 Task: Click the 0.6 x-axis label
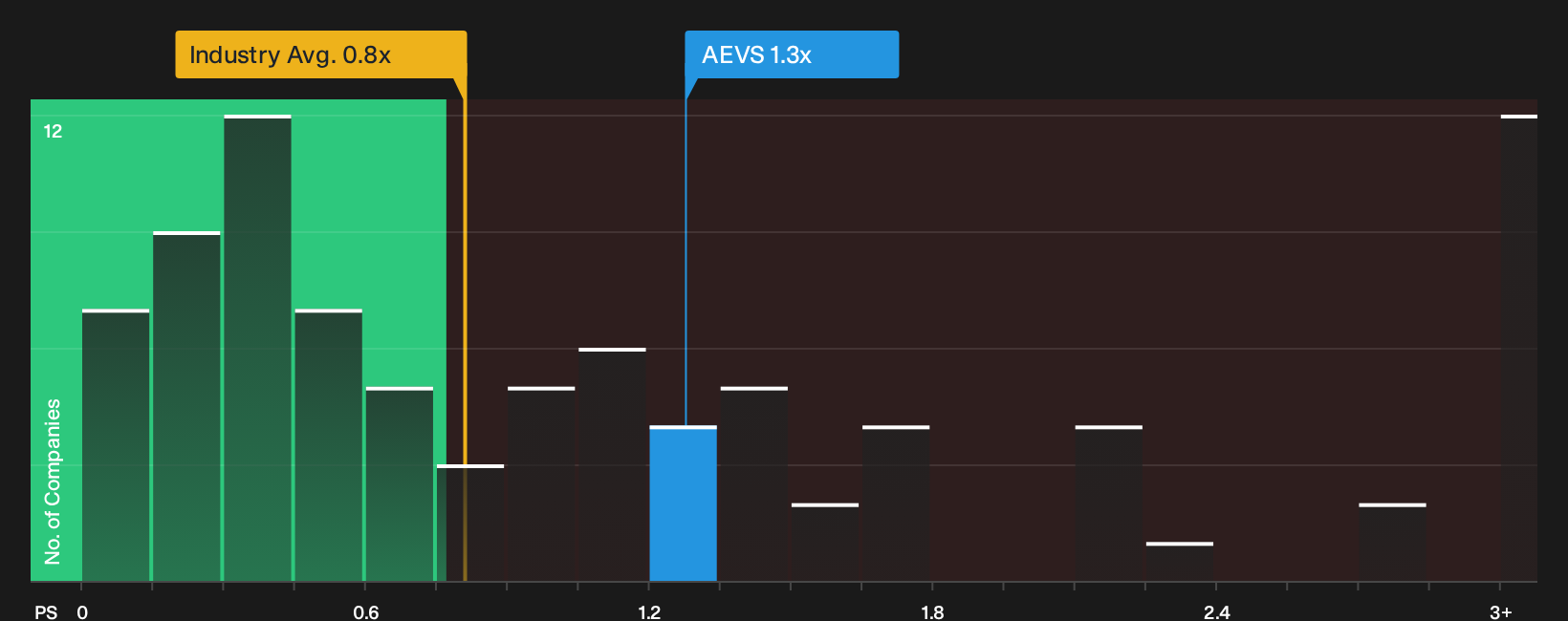(x=366, y=611)
